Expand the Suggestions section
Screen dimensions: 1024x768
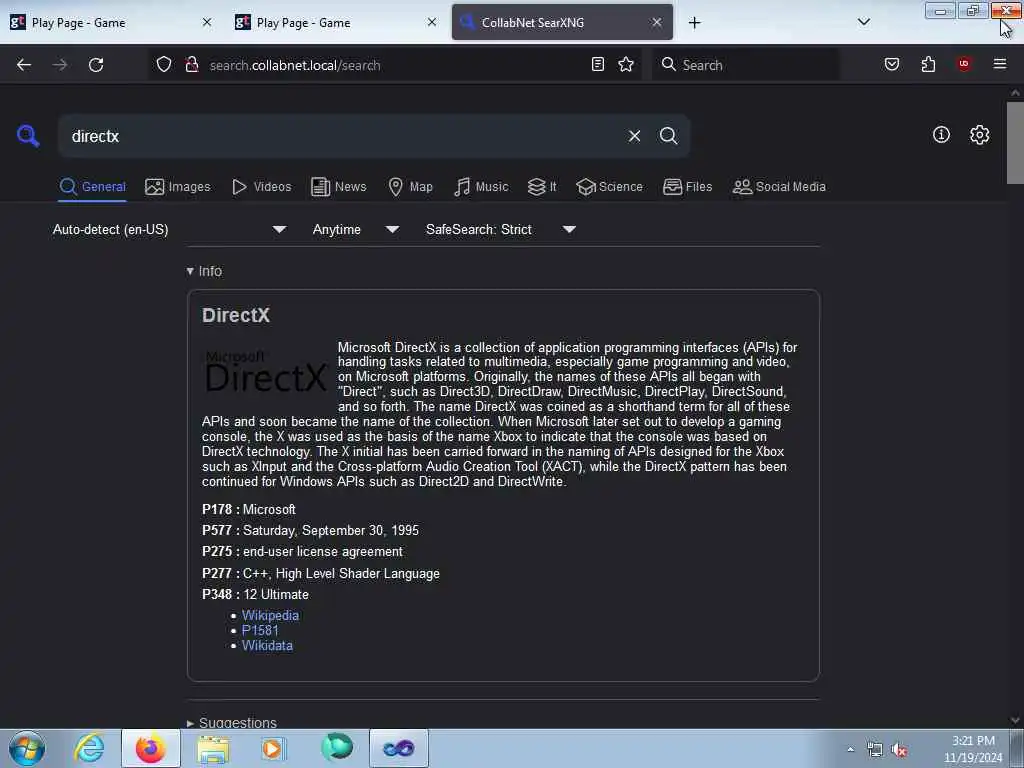(232, 722)
